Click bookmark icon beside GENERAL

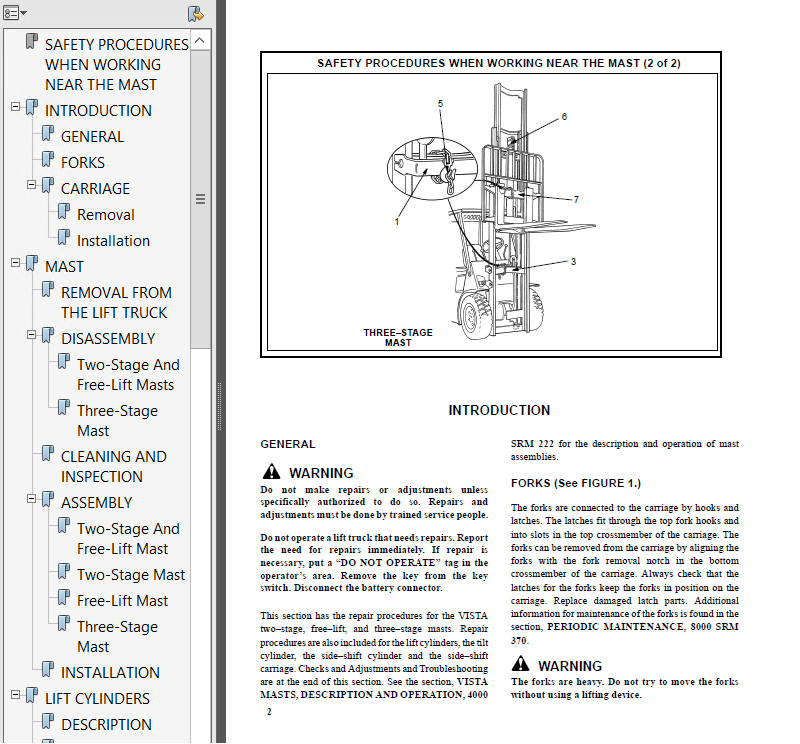tap(47, 133)
